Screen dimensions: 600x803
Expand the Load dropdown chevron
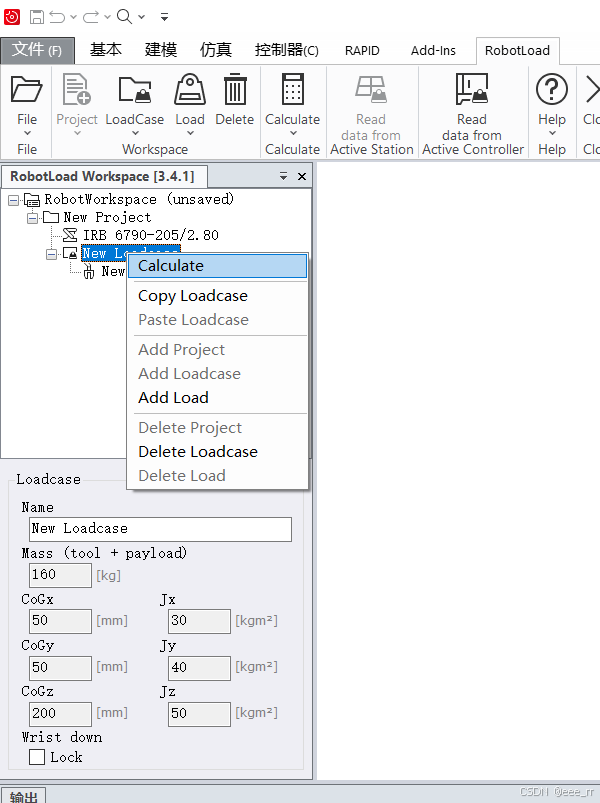(190, 133)
